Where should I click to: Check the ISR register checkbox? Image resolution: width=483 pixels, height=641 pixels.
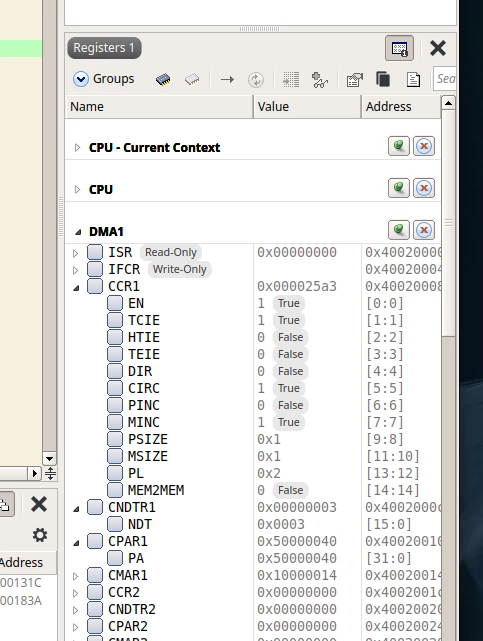(x=95, y=252)
